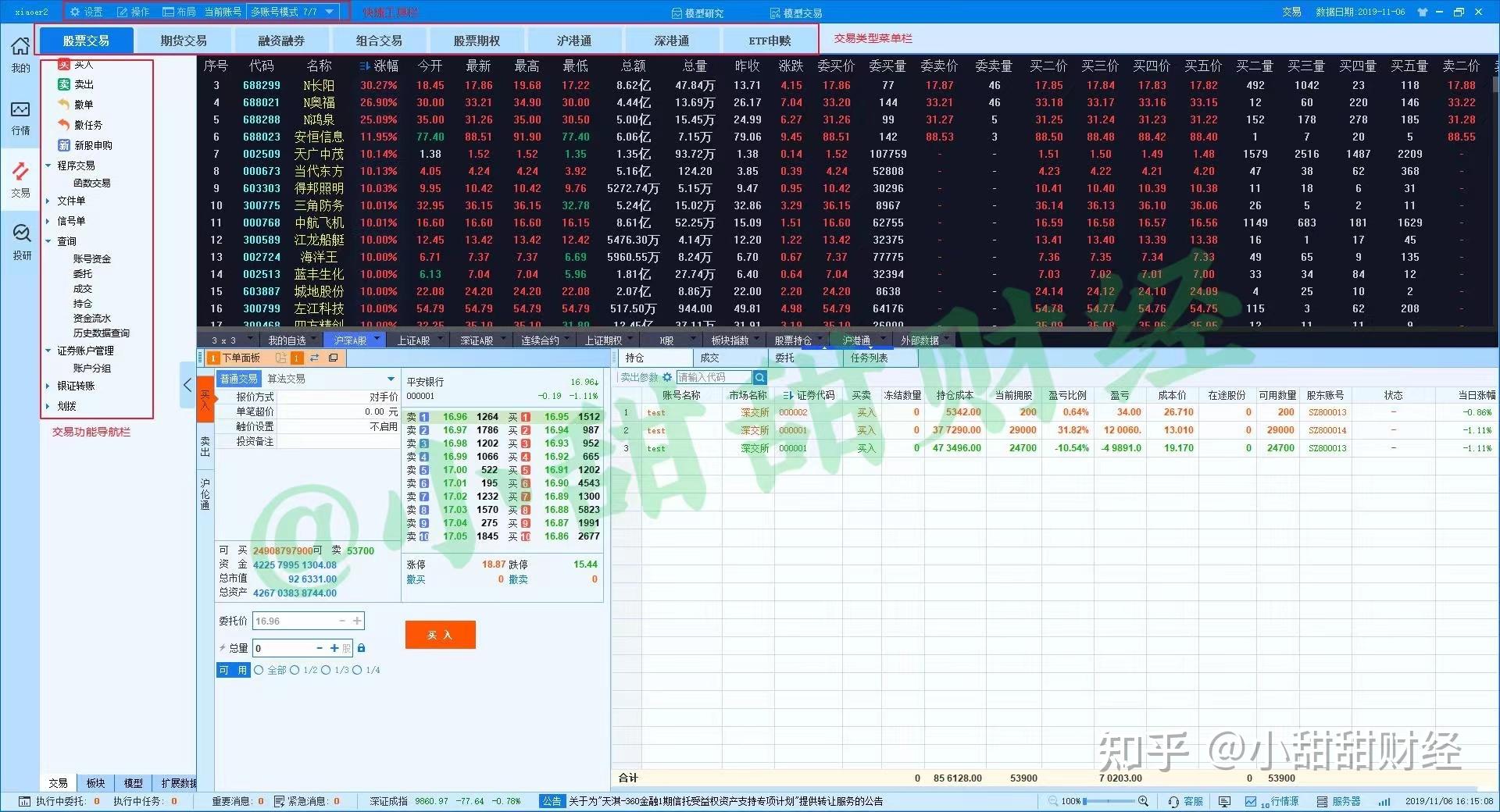The height and width of the screenshot is (812, 1500).
Task: Open 模型研究 in the title bar
Action: click(x=698, y=13)
